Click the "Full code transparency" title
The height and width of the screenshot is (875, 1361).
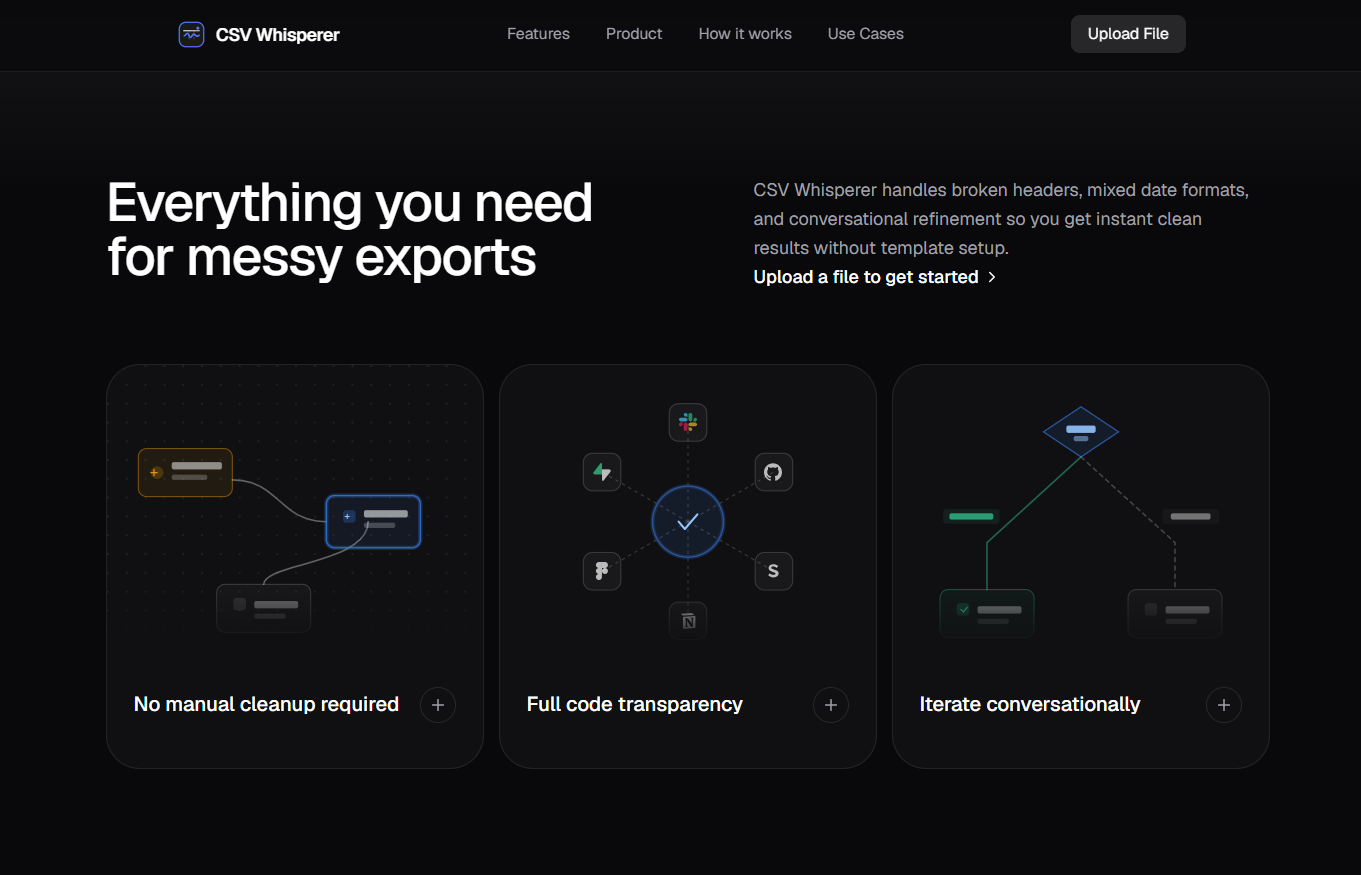(635, 705)
